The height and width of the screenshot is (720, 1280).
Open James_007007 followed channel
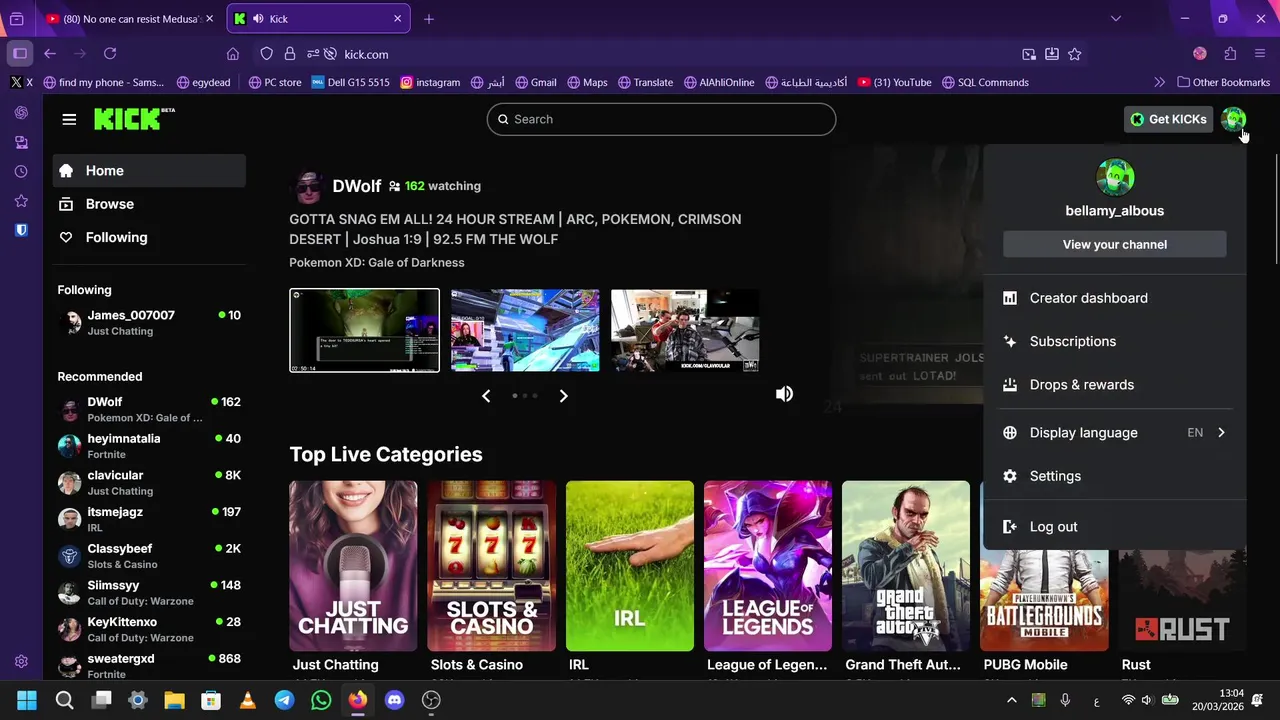pos(149,322)
